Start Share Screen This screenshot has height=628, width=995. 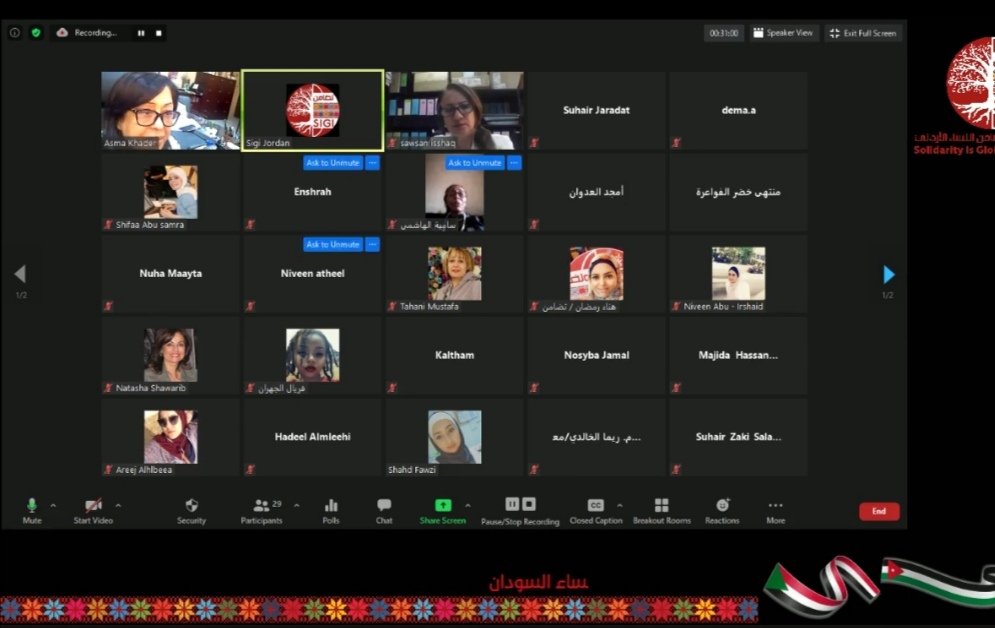(x=443, y=508)
